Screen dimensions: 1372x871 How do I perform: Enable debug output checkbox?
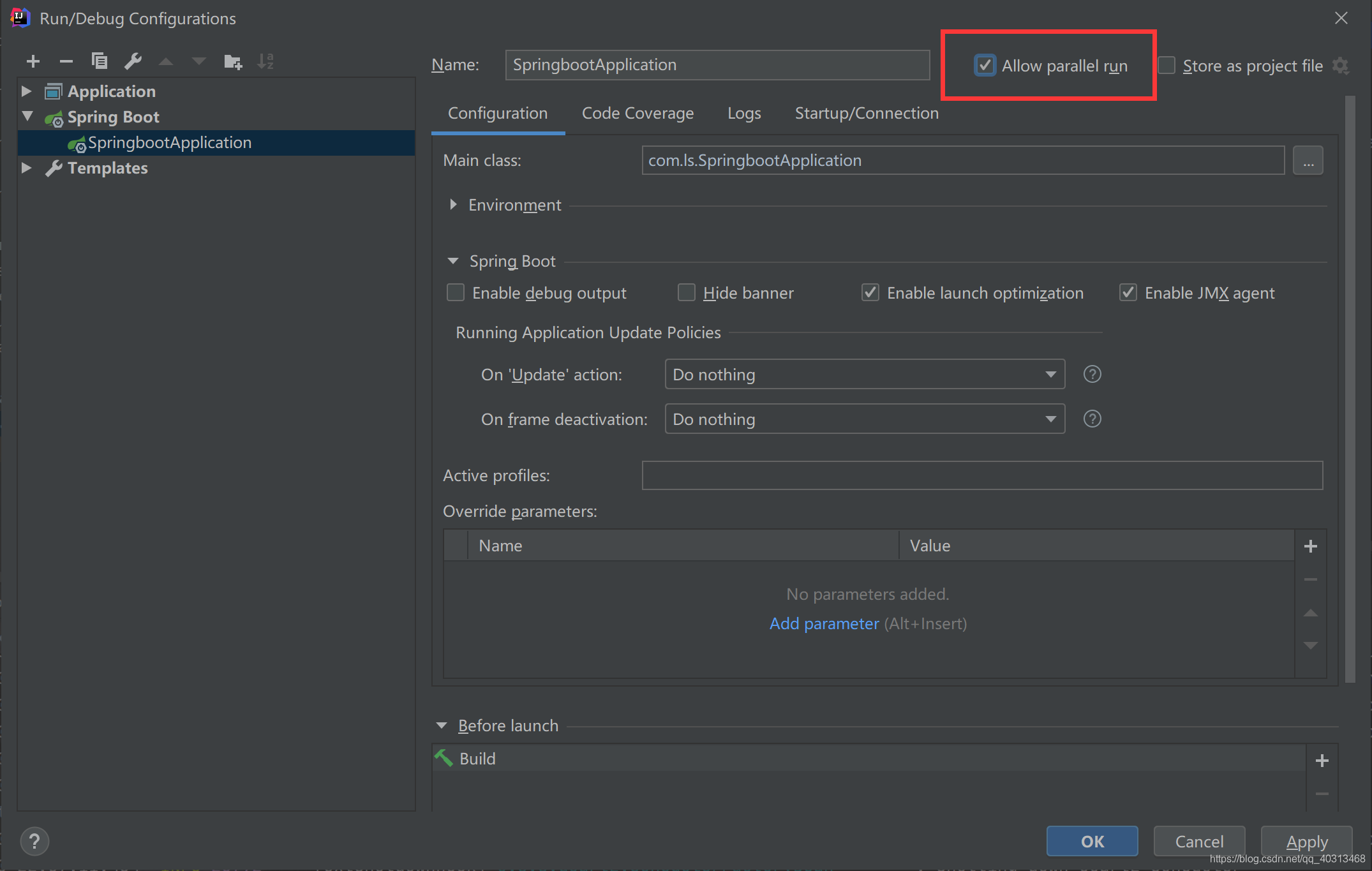click(x=456, y=292)
